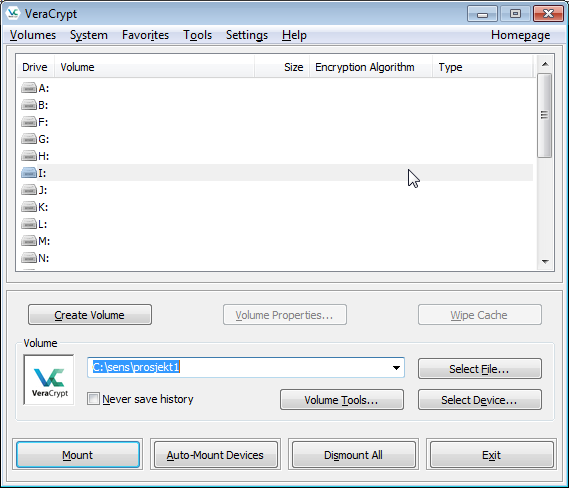The width and height of the screenshot is (569, 488).
Task: Click the VeraCrypt title bar icon
Action: [13, 13]
